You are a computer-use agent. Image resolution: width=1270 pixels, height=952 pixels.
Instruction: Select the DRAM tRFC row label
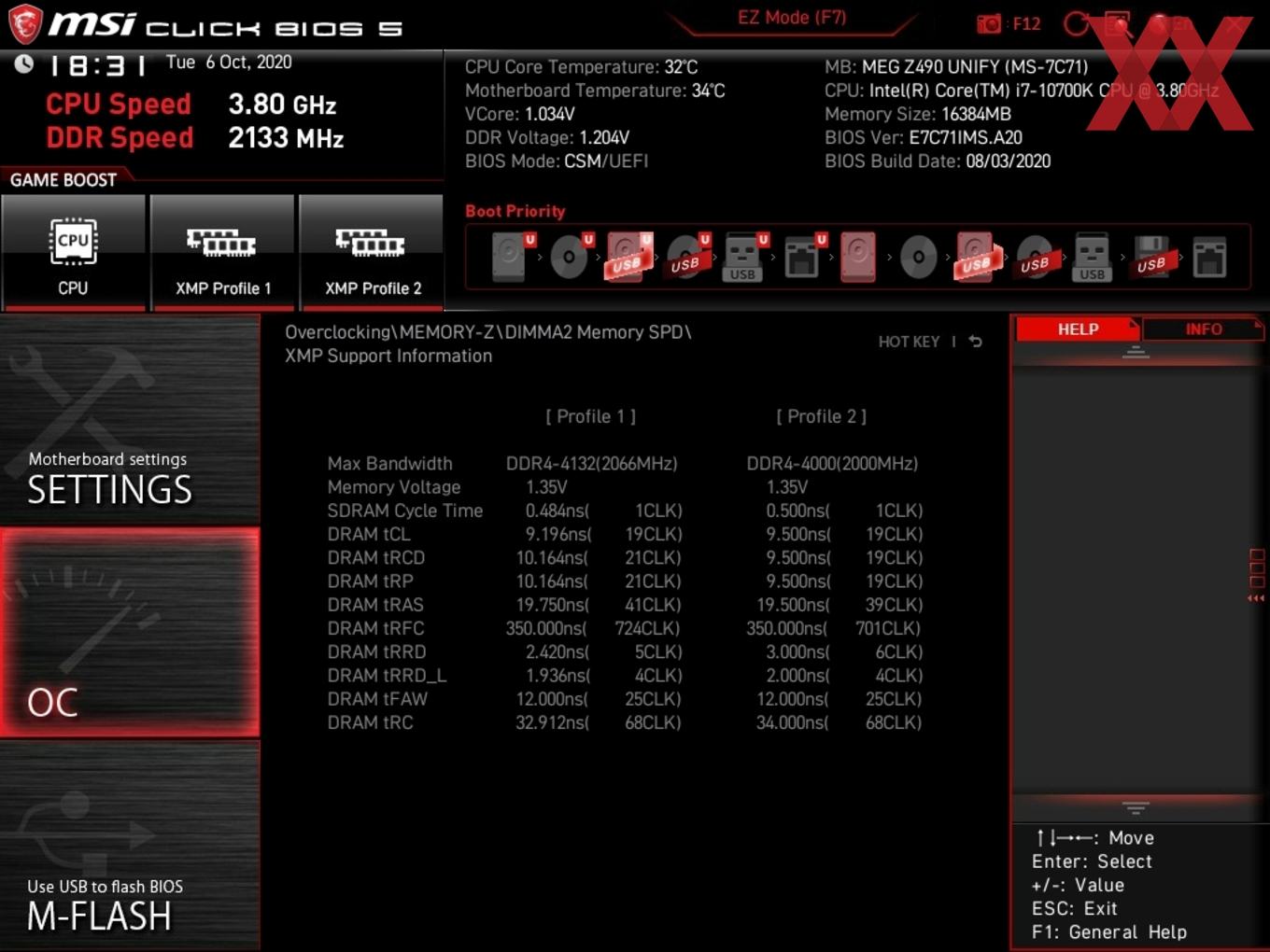tap(375, 628)
